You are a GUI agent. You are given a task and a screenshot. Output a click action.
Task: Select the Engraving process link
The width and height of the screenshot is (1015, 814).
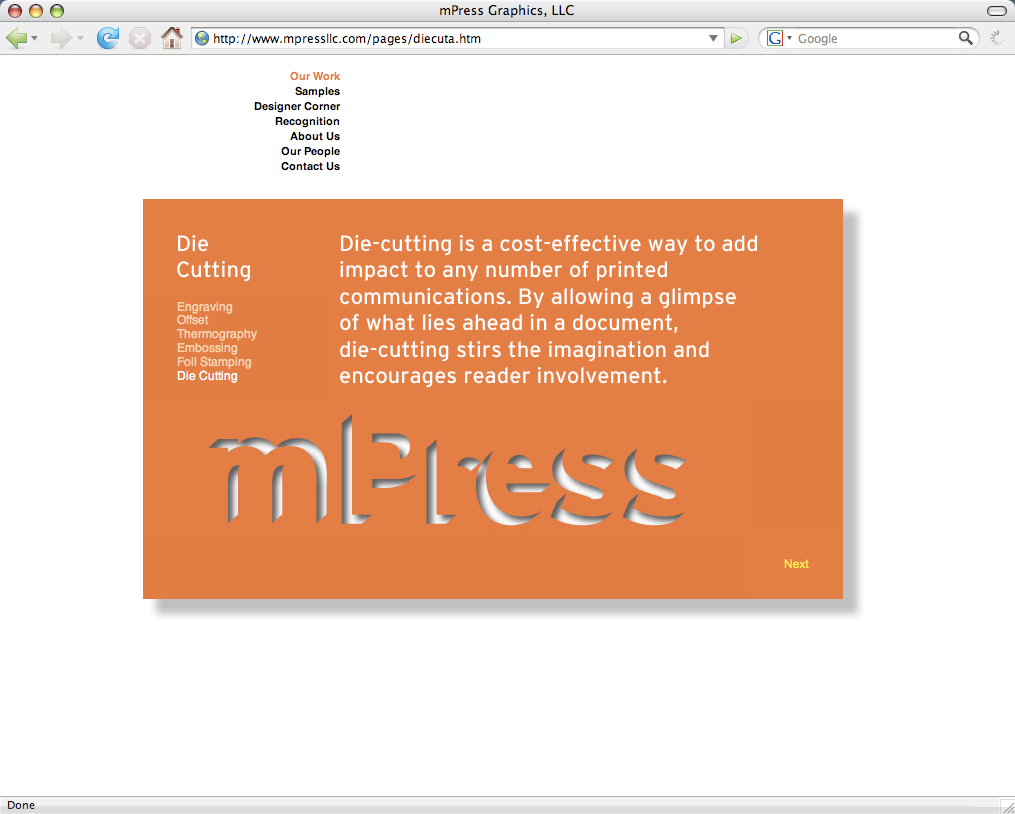point(205,307)
